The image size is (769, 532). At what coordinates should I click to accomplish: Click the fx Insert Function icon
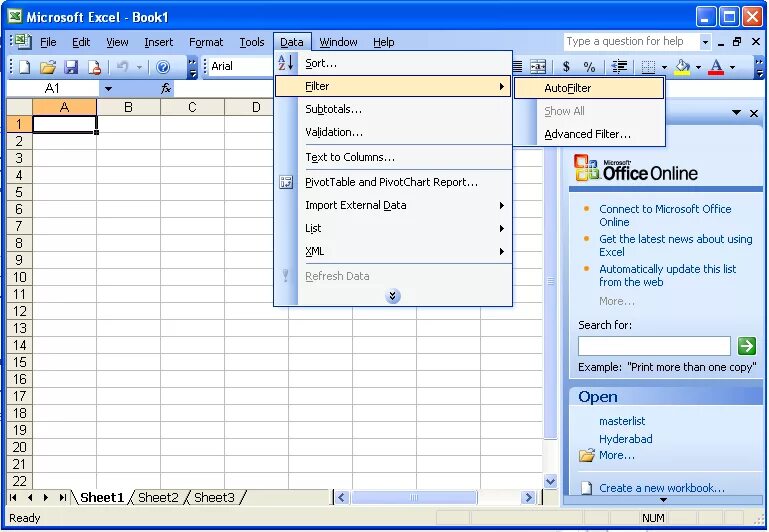tap(166, 89)
